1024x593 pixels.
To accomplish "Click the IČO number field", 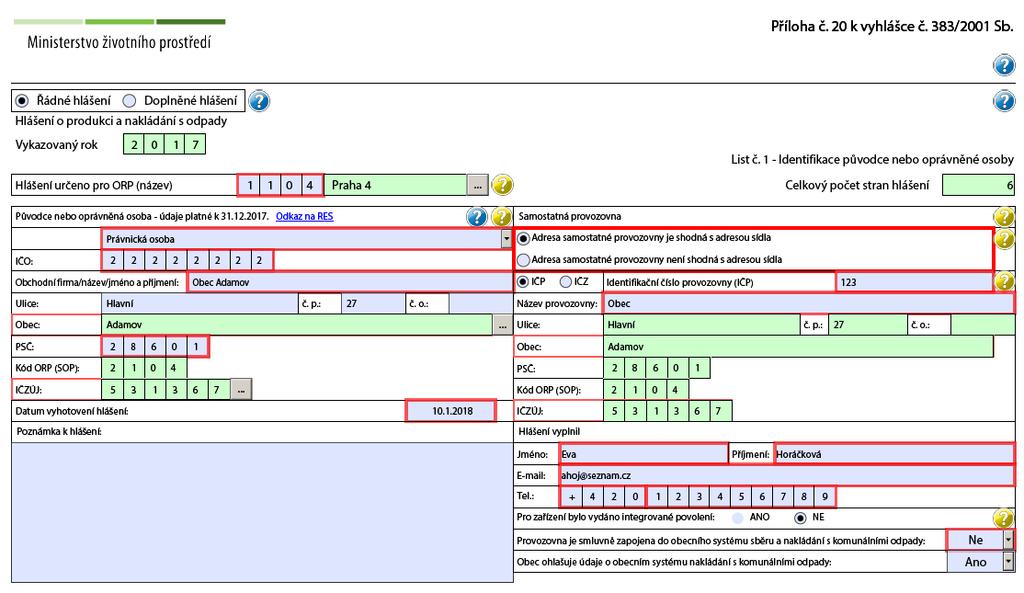I will [187, 261].
